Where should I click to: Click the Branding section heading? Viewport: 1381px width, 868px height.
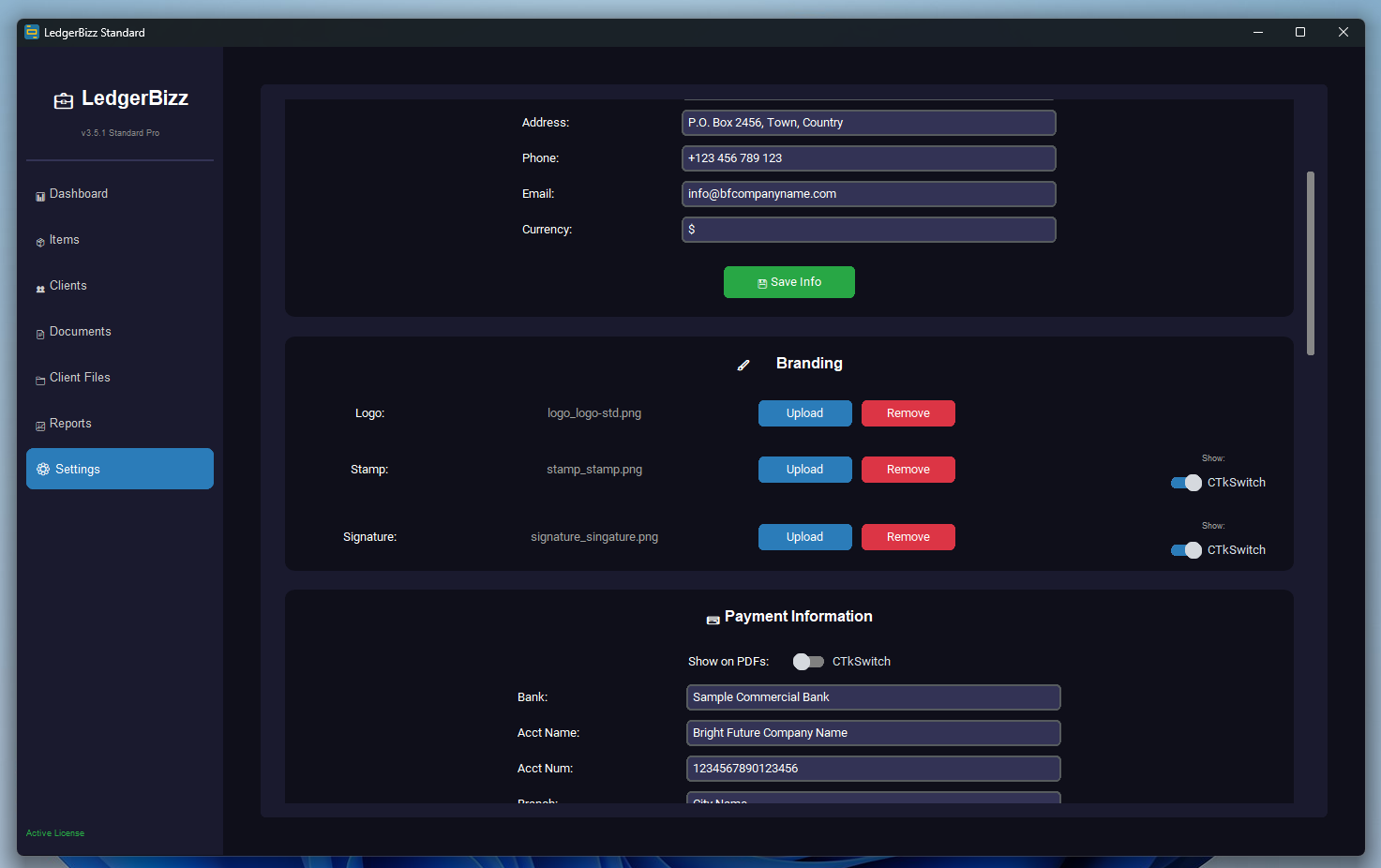pyautogui.click(x=809, y=364)
